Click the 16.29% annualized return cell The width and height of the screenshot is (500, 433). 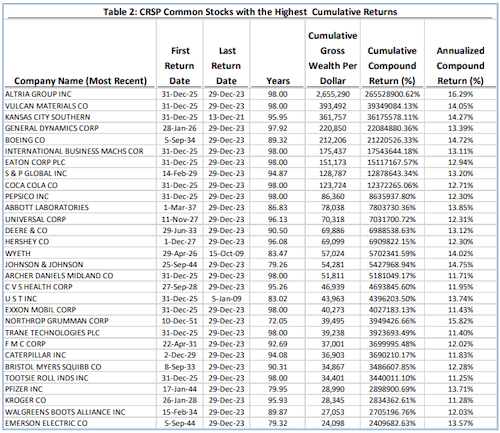(460, 94)
